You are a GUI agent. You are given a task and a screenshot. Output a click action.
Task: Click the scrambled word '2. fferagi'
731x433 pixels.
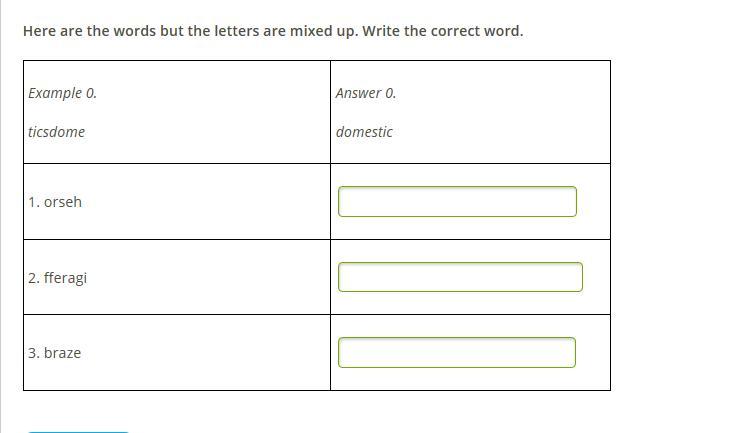(57, 278)
